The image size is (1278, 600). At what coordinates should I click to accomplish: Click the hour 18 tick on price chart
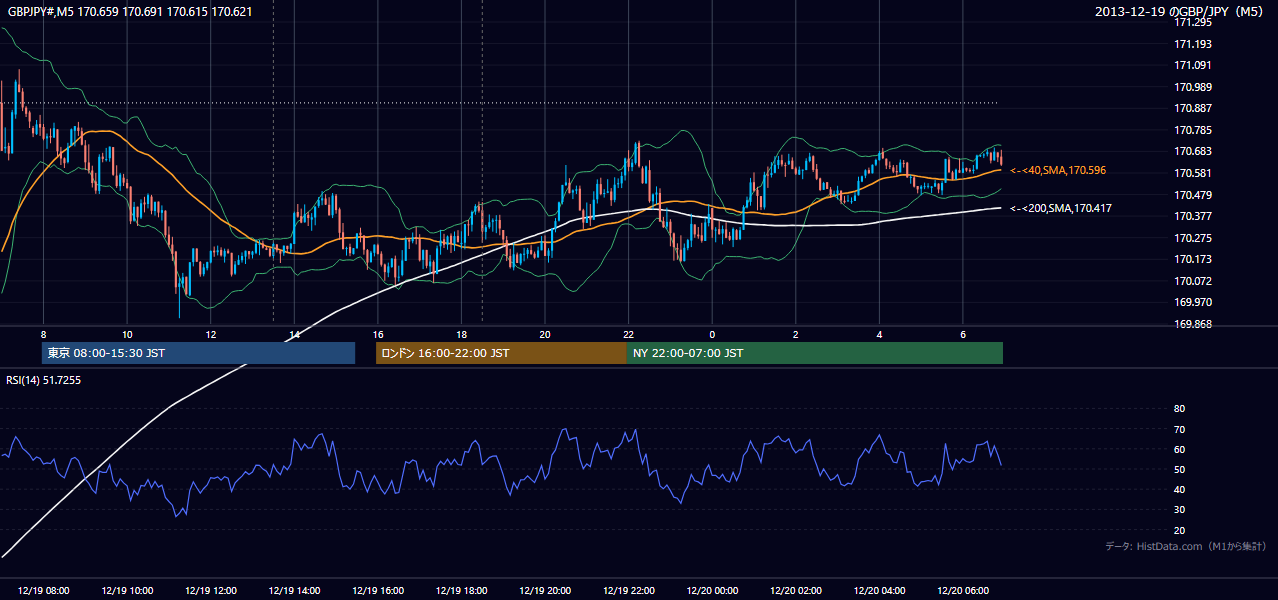click(461, 334)
